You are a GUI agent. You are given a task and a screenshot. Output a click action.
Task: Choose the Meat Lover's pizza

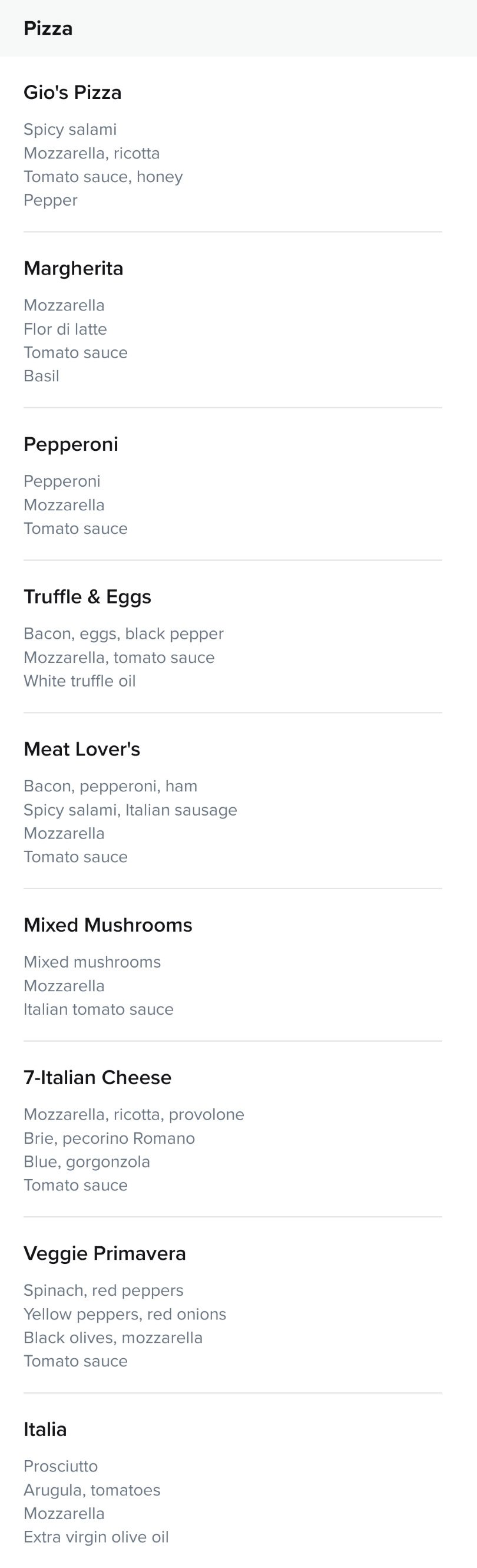pos(81,749)
